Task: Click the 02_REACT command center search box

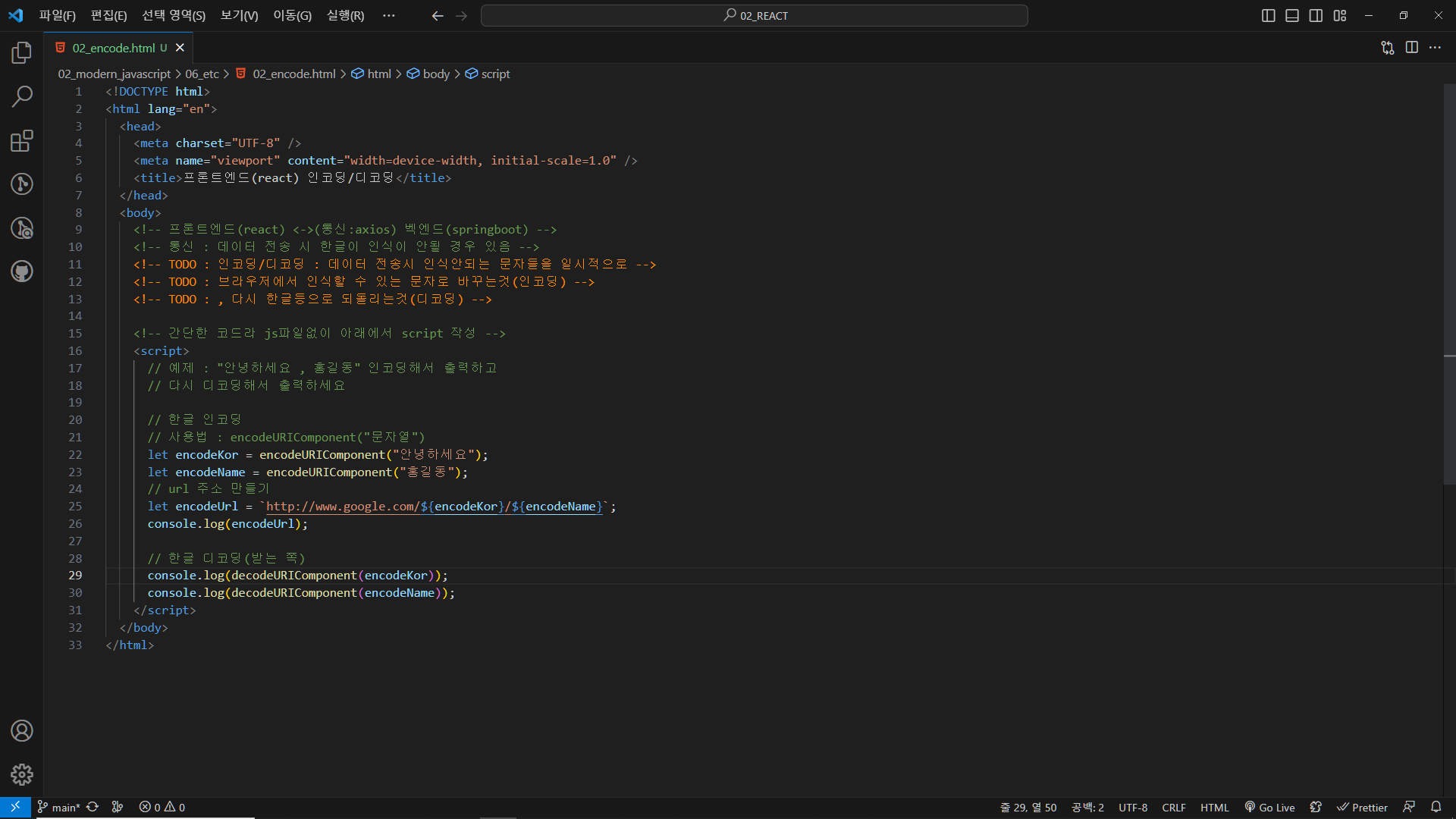Action: 755,15
